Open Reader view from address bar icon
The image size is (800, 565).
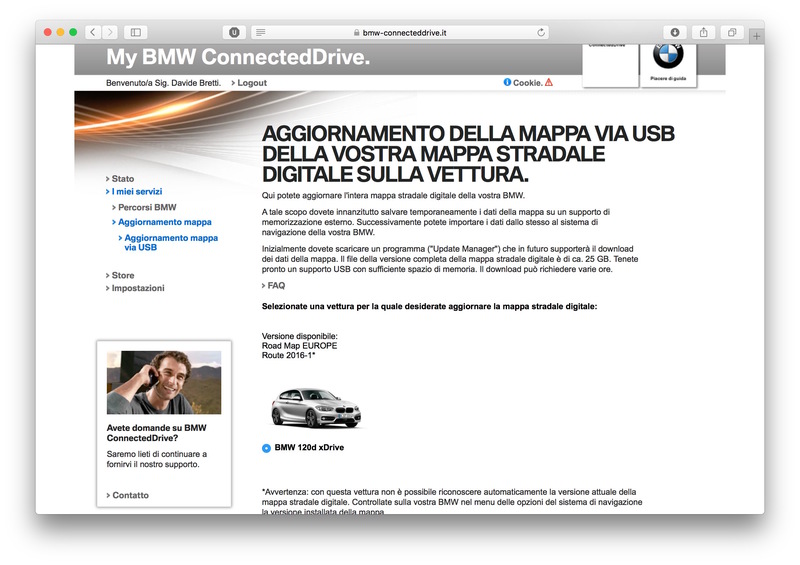[261, 32]
